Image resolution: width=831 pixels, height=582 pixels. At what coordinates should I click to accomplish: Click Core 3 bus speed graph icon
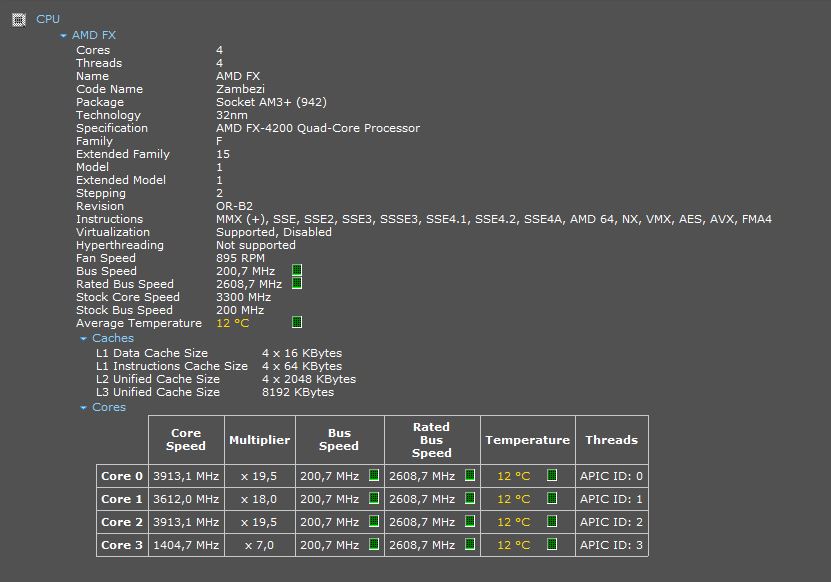[374, 544]
